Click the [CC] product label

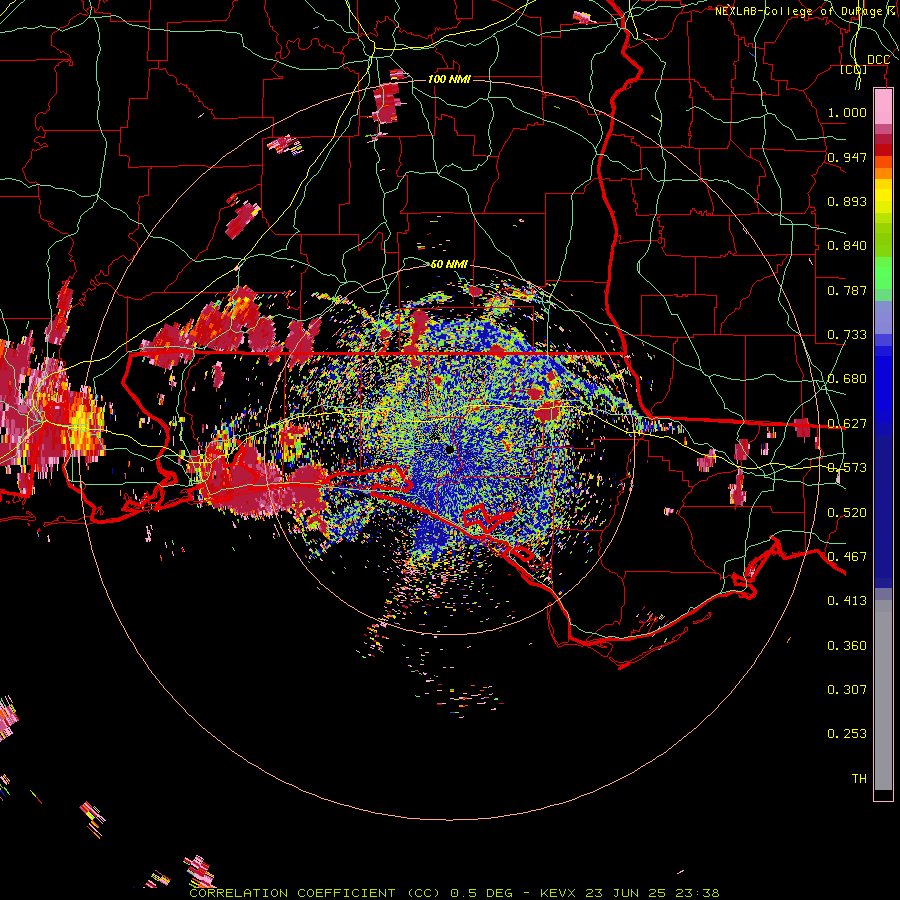[854, 69]
